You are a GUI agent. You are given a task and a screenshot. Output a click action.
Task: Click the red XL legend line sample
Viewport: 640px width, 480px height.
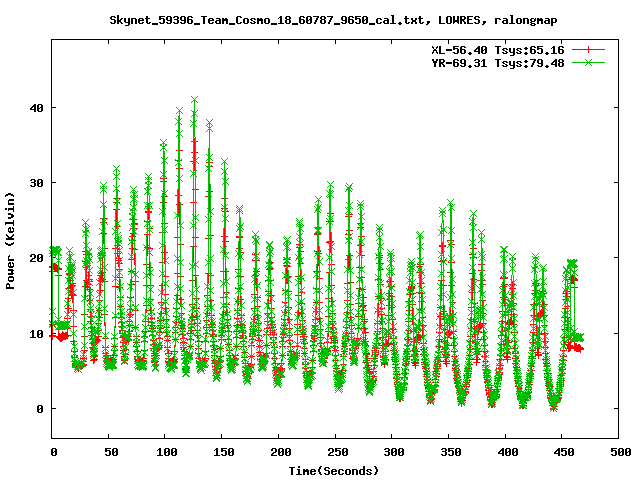588,50
